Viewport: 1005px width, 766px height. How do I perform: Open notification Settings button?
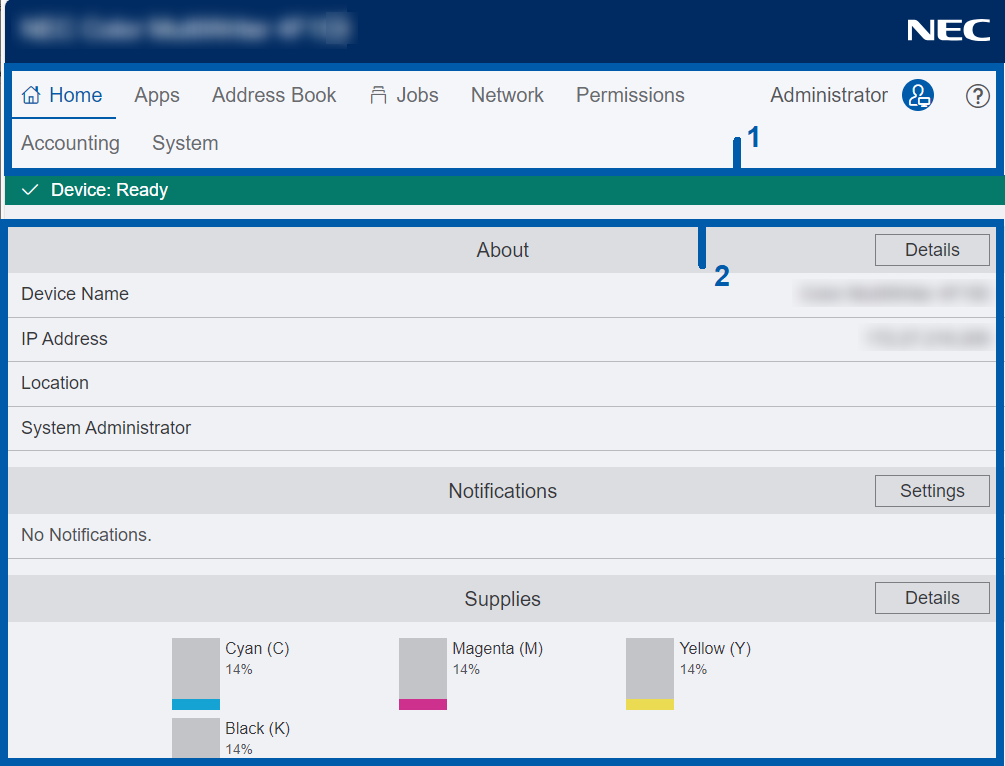932,491
